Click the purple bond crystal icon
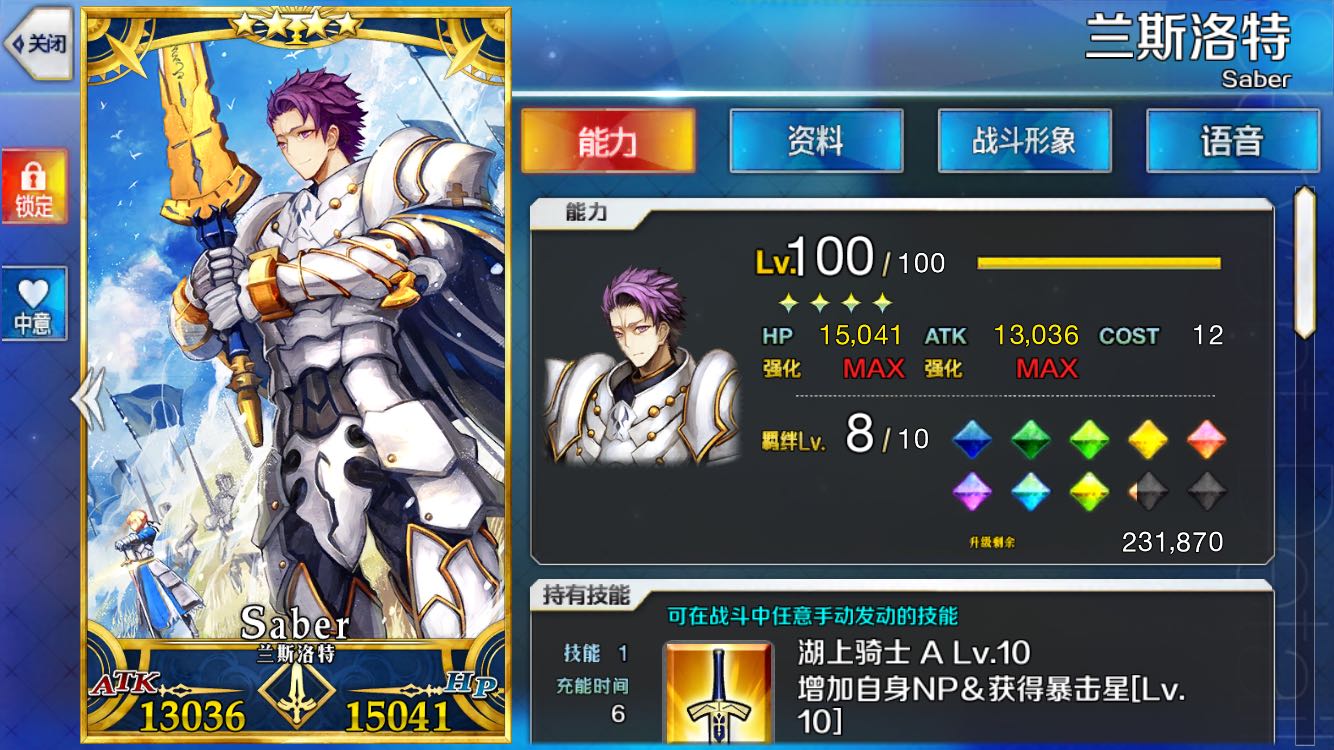The width and height of the screenshot is (1334, 750). click(972, 490)
